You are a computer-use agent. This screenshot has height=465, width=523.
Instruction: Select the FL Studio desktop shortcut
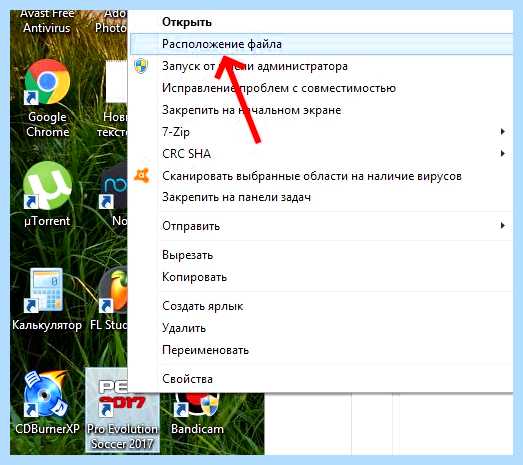coord(110,299)
